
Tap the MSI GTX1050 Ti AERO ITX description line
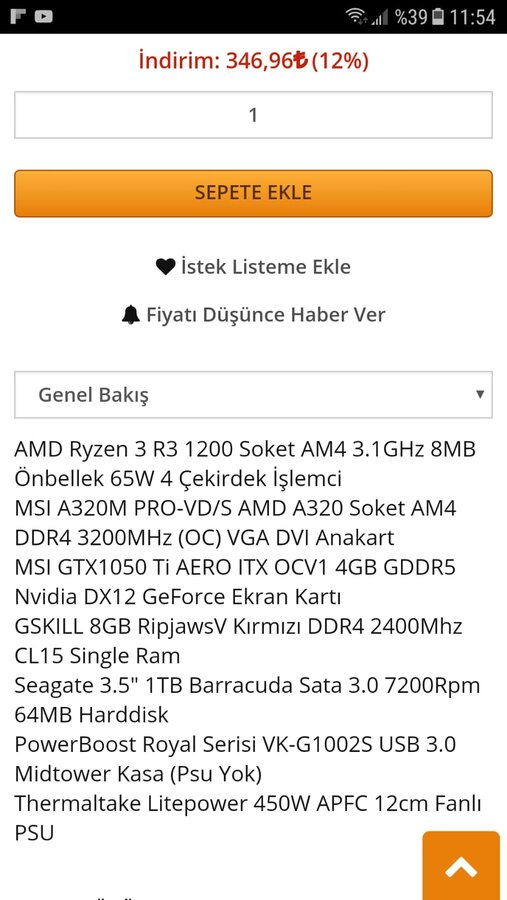click(x=235, y=582)
